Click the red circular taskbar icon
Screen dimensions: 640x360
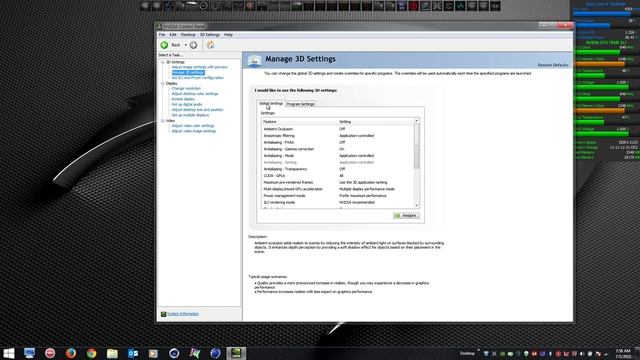tap(50, 353)
